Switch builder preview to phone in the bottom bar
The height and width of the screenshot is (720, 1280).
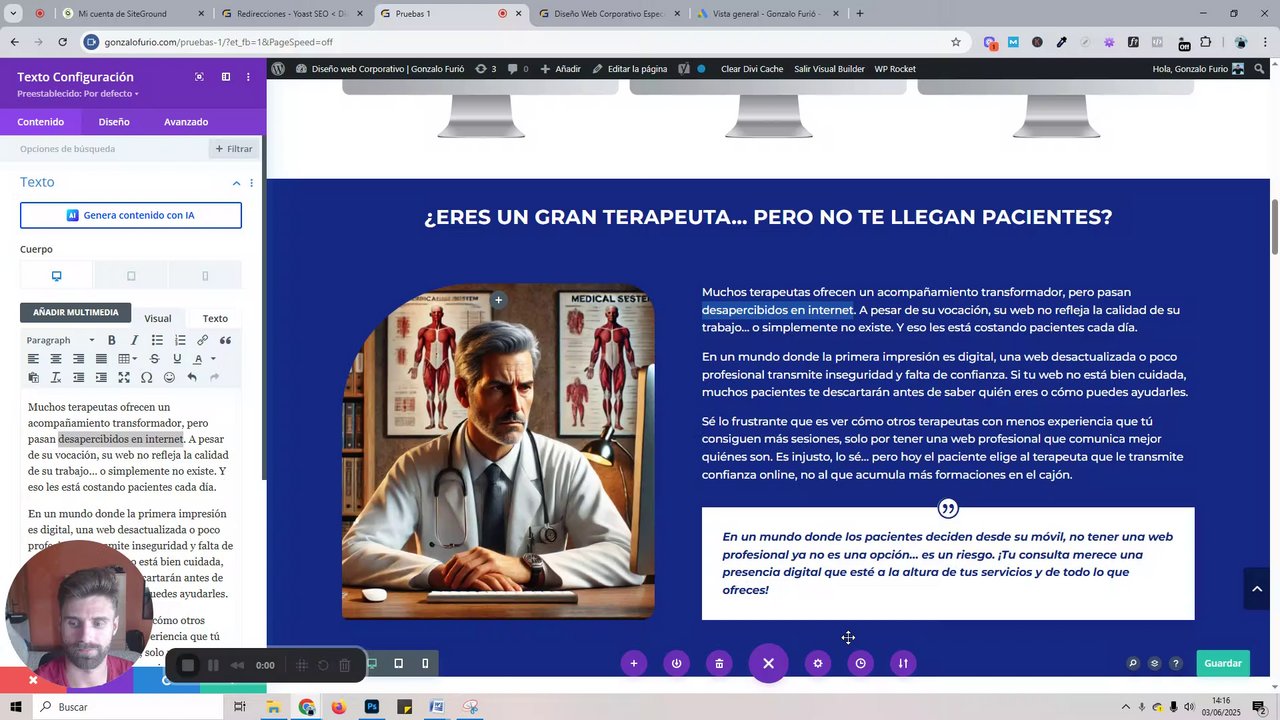(425, 663)
